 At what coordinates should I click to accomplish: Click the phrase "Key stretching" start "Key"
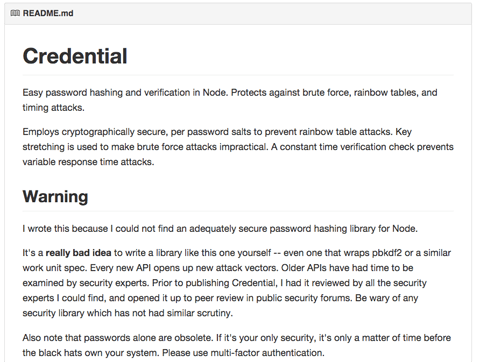[404, 132]
